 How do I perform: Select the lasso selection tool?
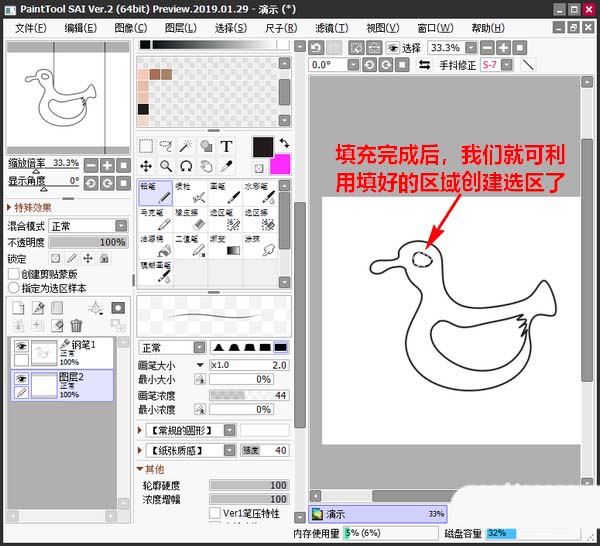coord(166,146)
